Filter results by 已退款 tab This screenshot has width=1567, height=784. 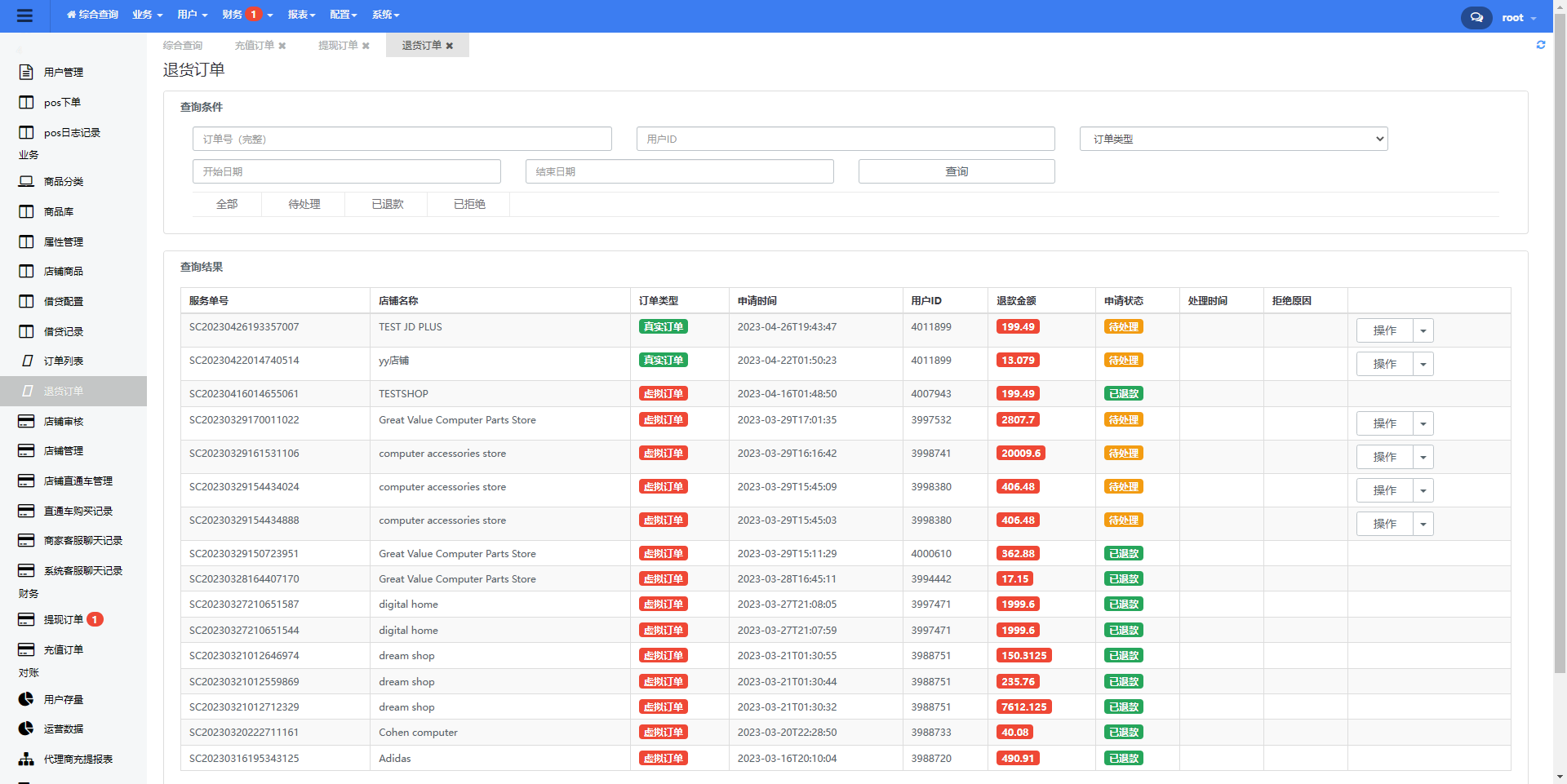[x=387, y=204]
